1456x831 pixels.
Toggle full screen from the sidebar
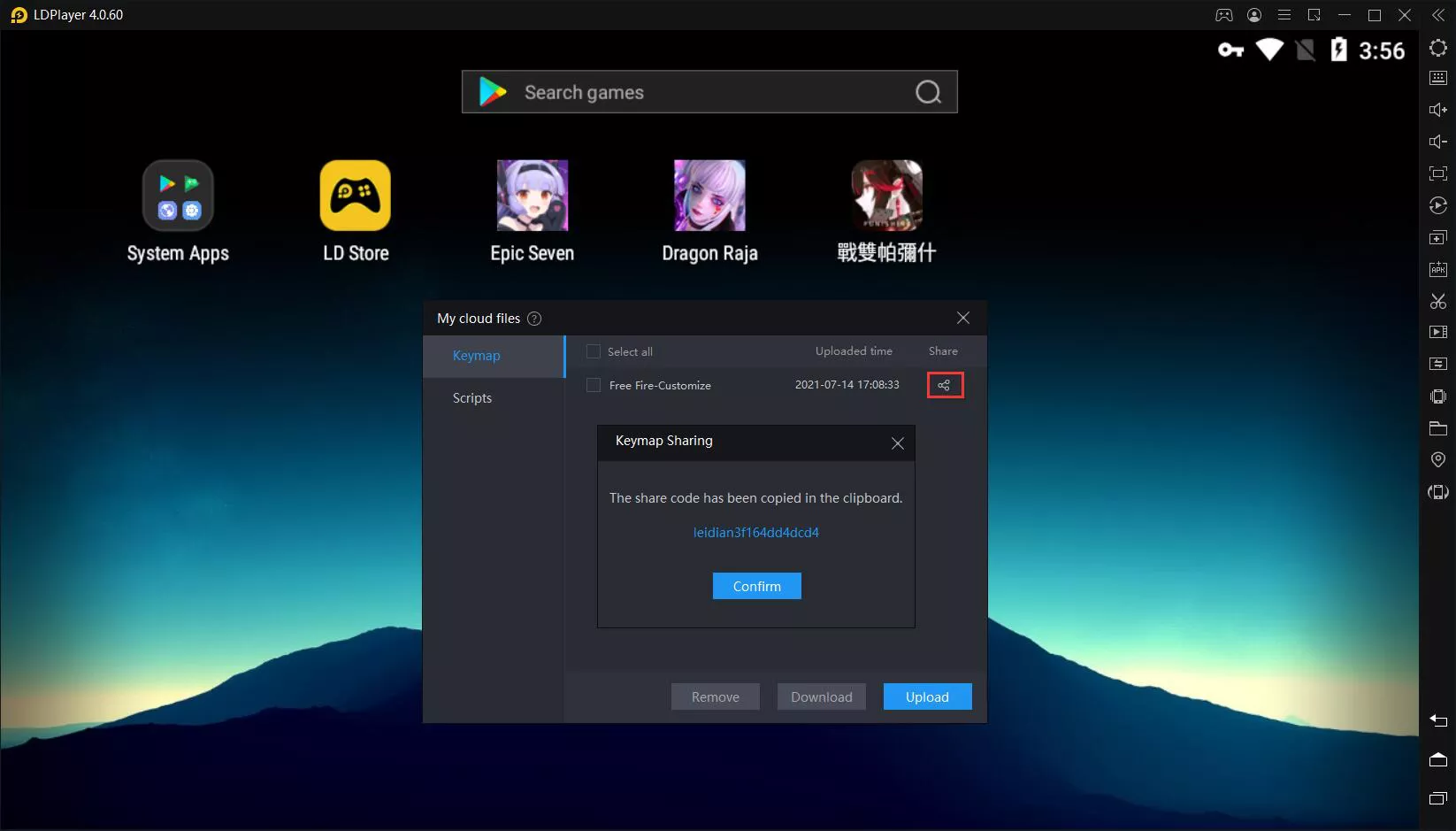pos(1438,173)
